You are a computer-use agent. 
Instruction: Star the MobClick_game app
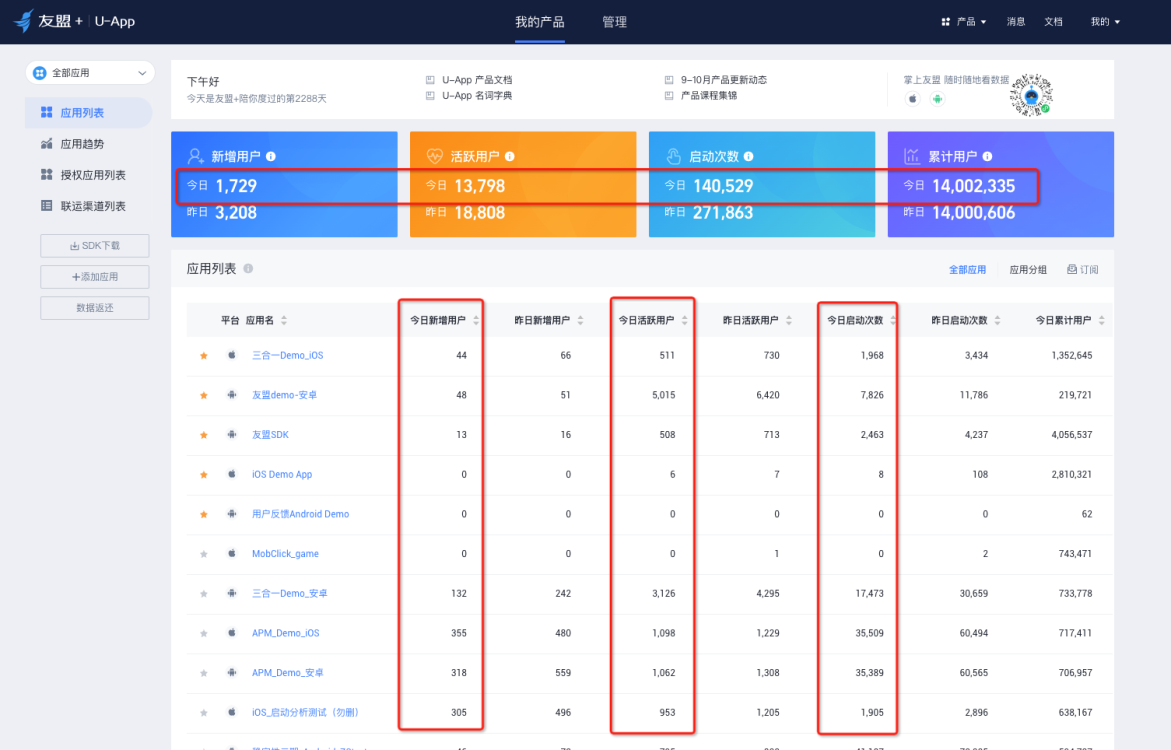coord(204,554)
